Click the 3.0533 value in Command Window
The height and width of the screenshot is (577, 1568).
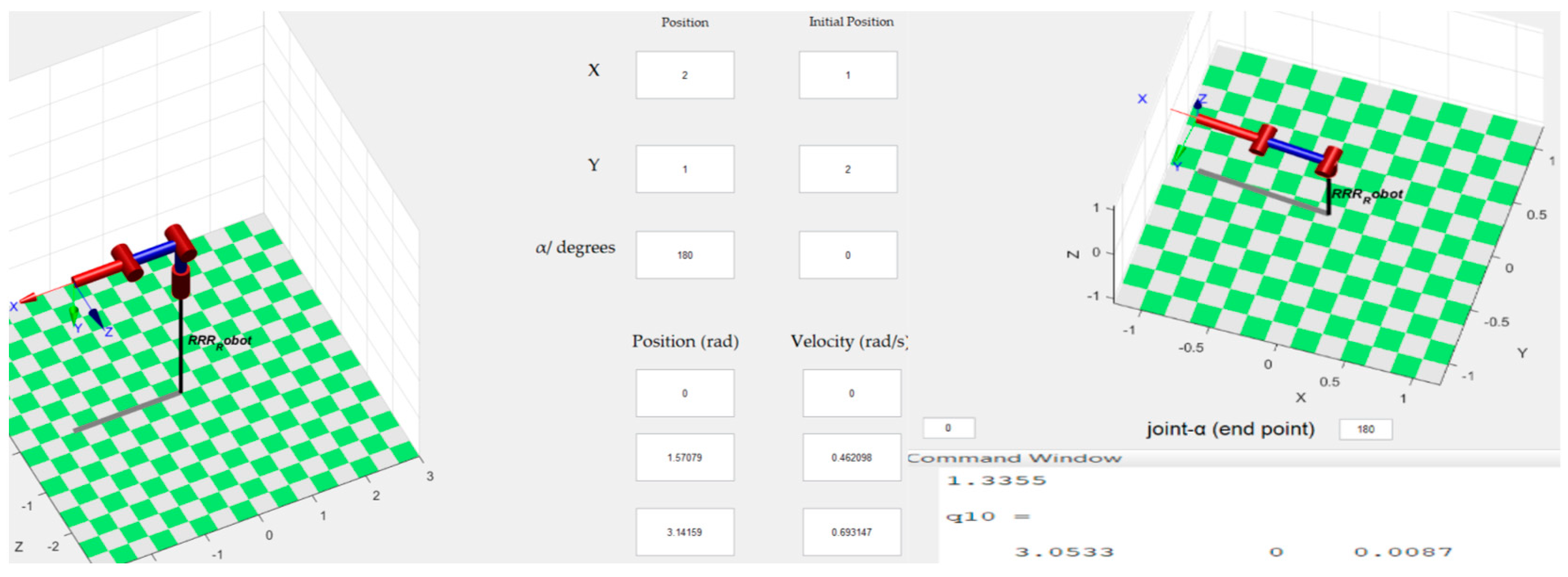[x=1064, y=552]
